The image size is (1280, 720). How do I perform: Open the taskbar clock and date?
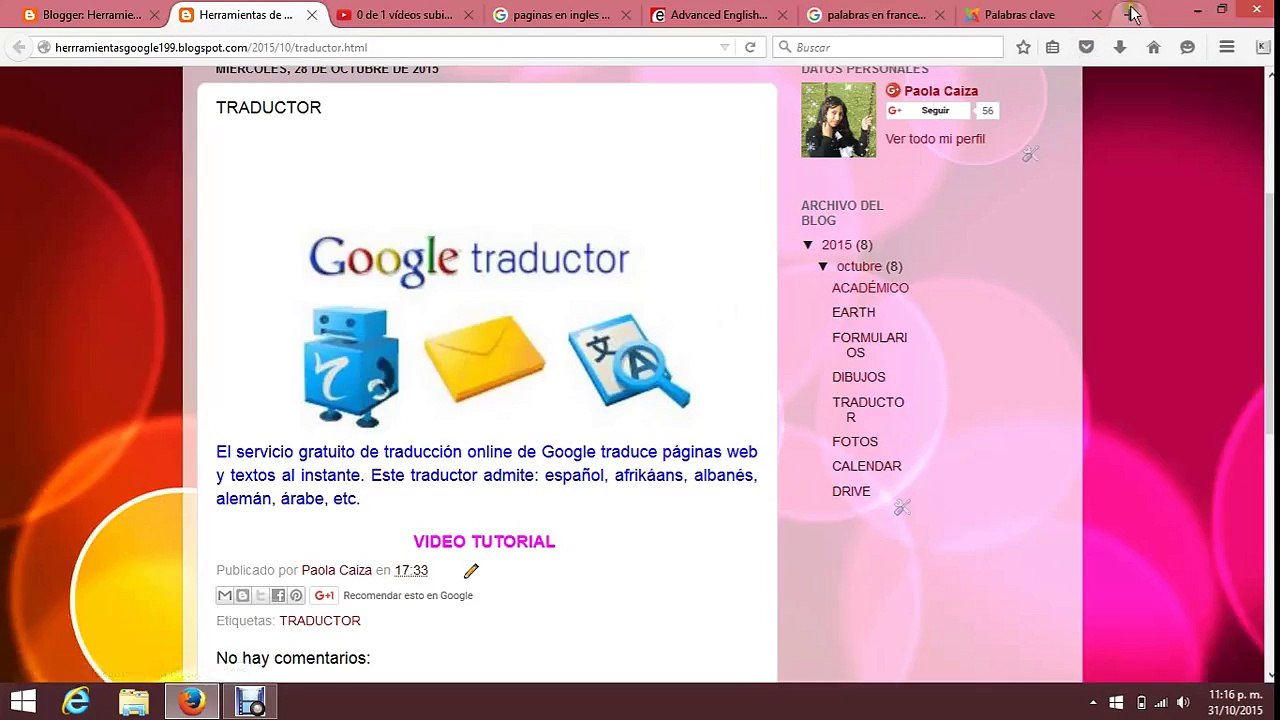(1236, 702)
